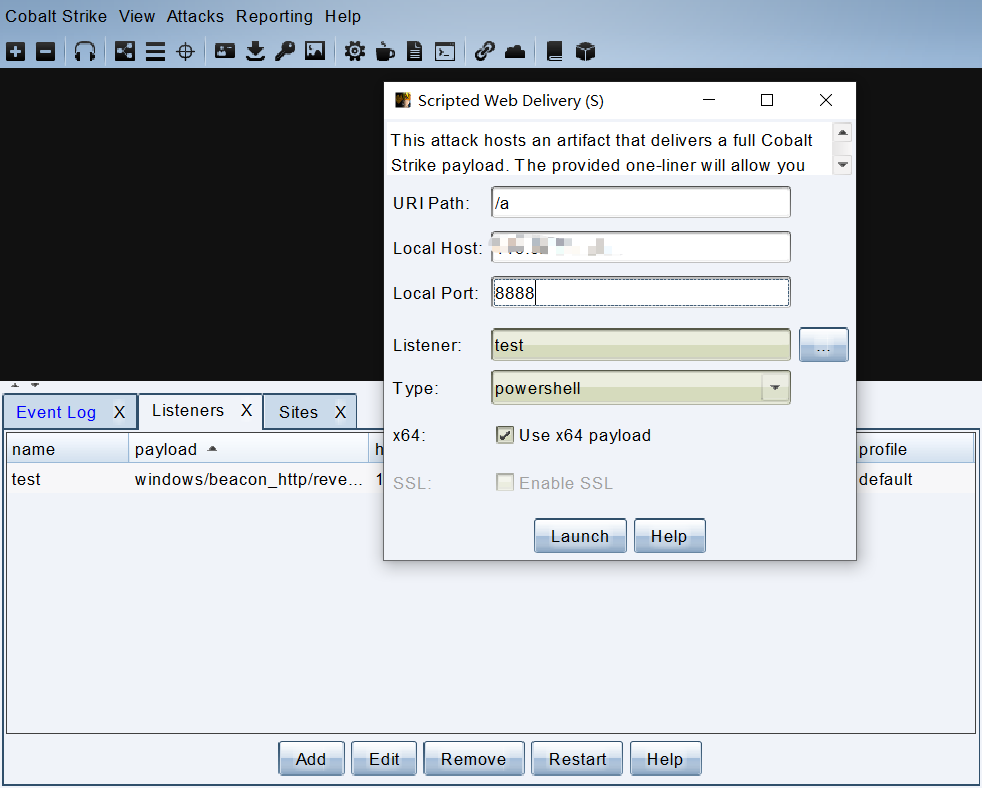
Task: Click the chain link host file icon
Action: 485,51
